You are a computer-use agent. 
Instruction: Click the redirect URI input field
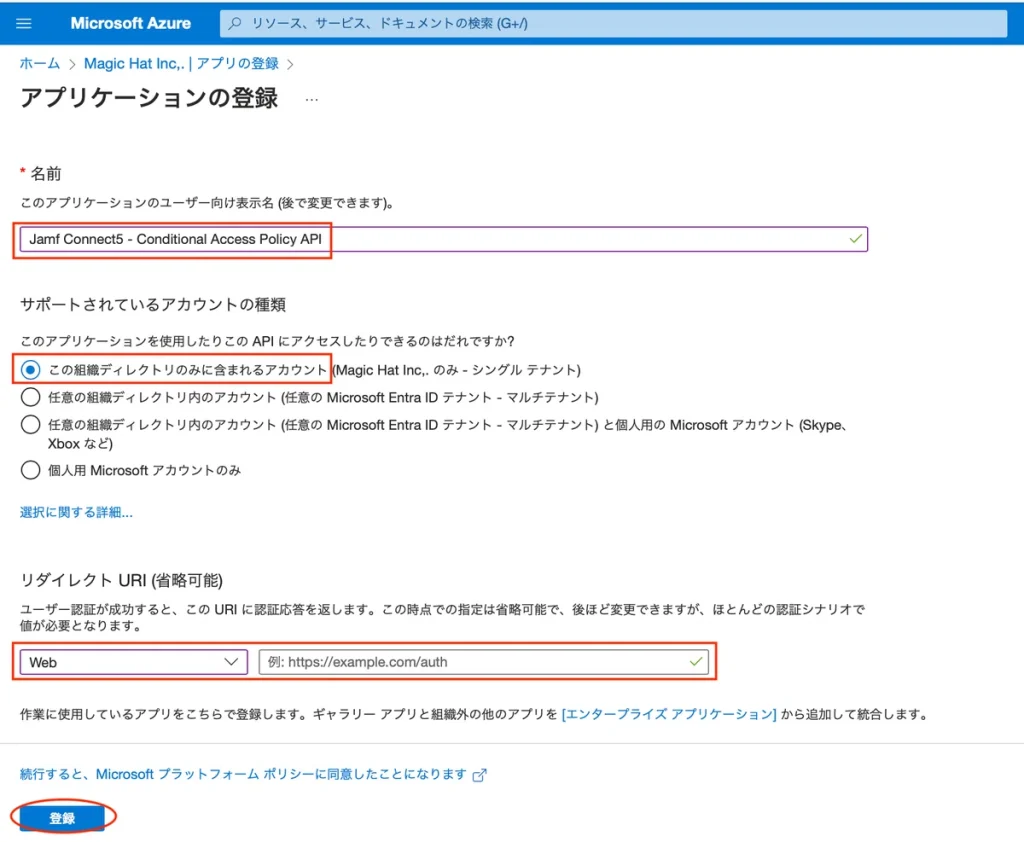click(x=482, y=662)
